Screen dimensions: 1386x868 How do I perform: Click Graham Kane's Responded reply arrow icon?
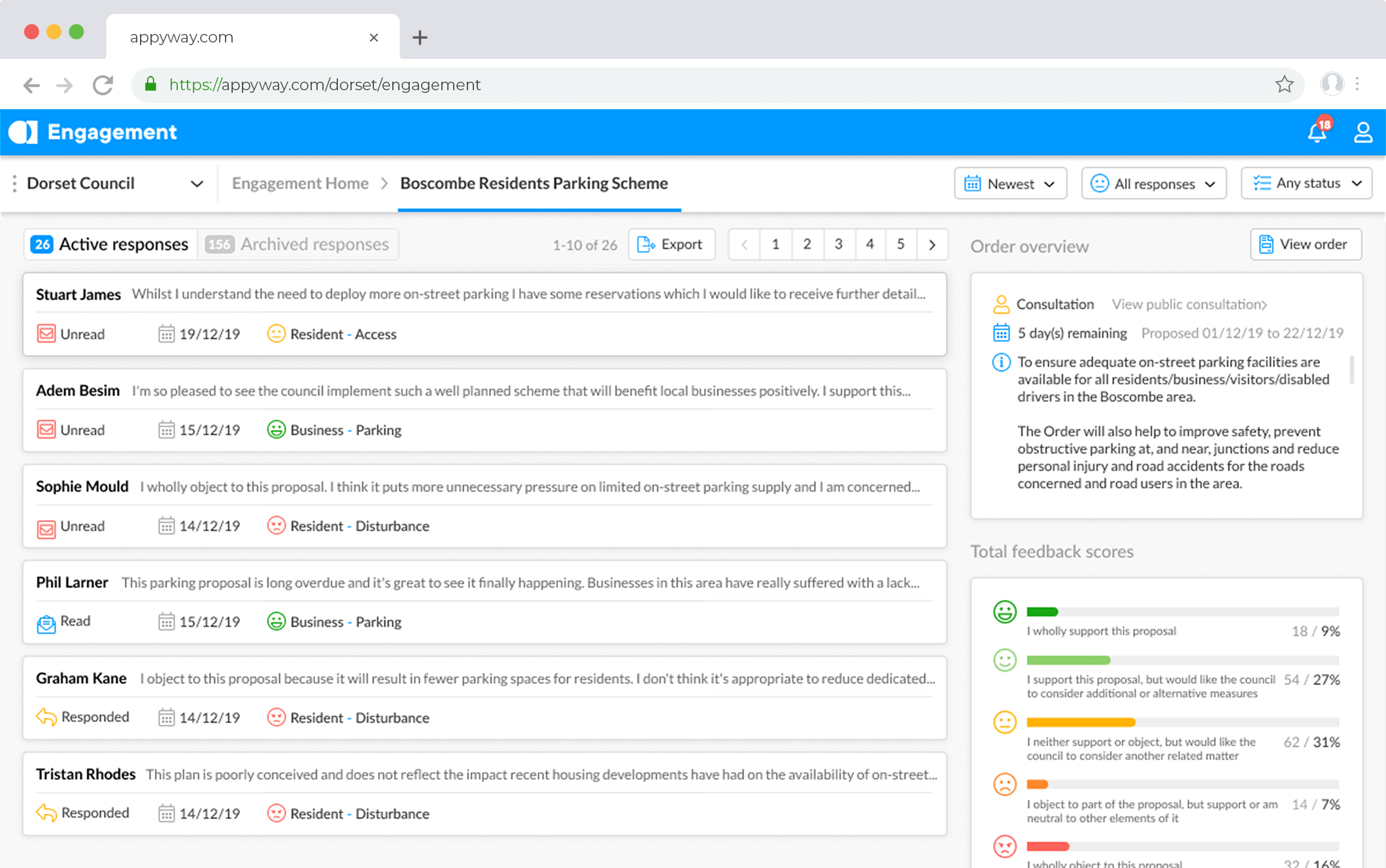click(46, 717)
